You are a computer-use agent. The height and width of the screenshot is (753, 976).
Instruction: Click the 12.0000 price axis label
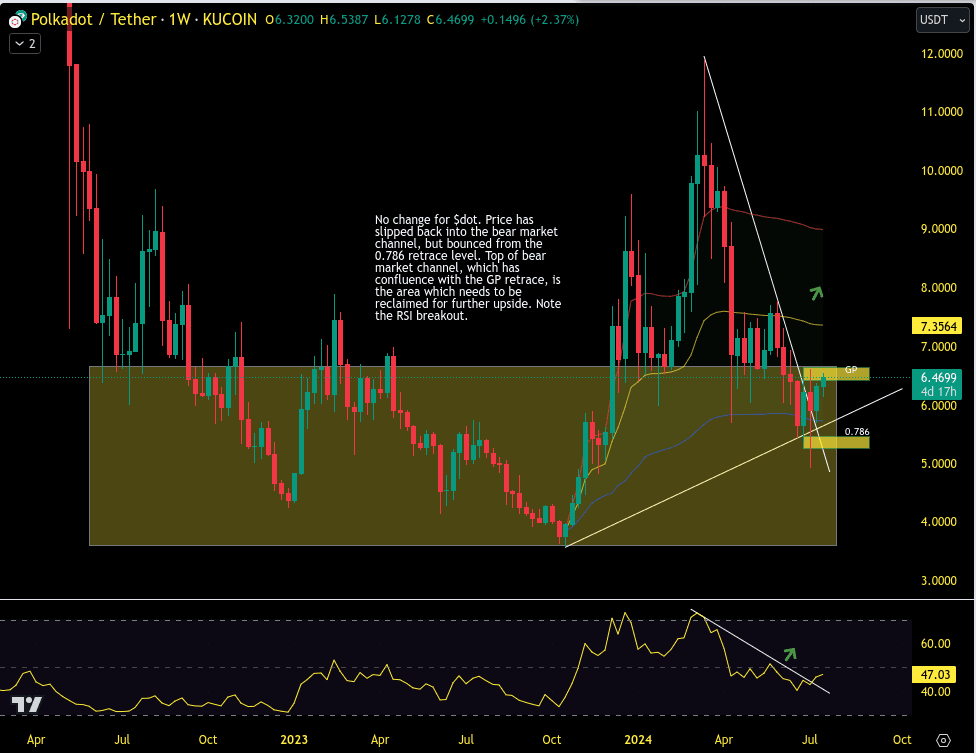click(942, 54)
